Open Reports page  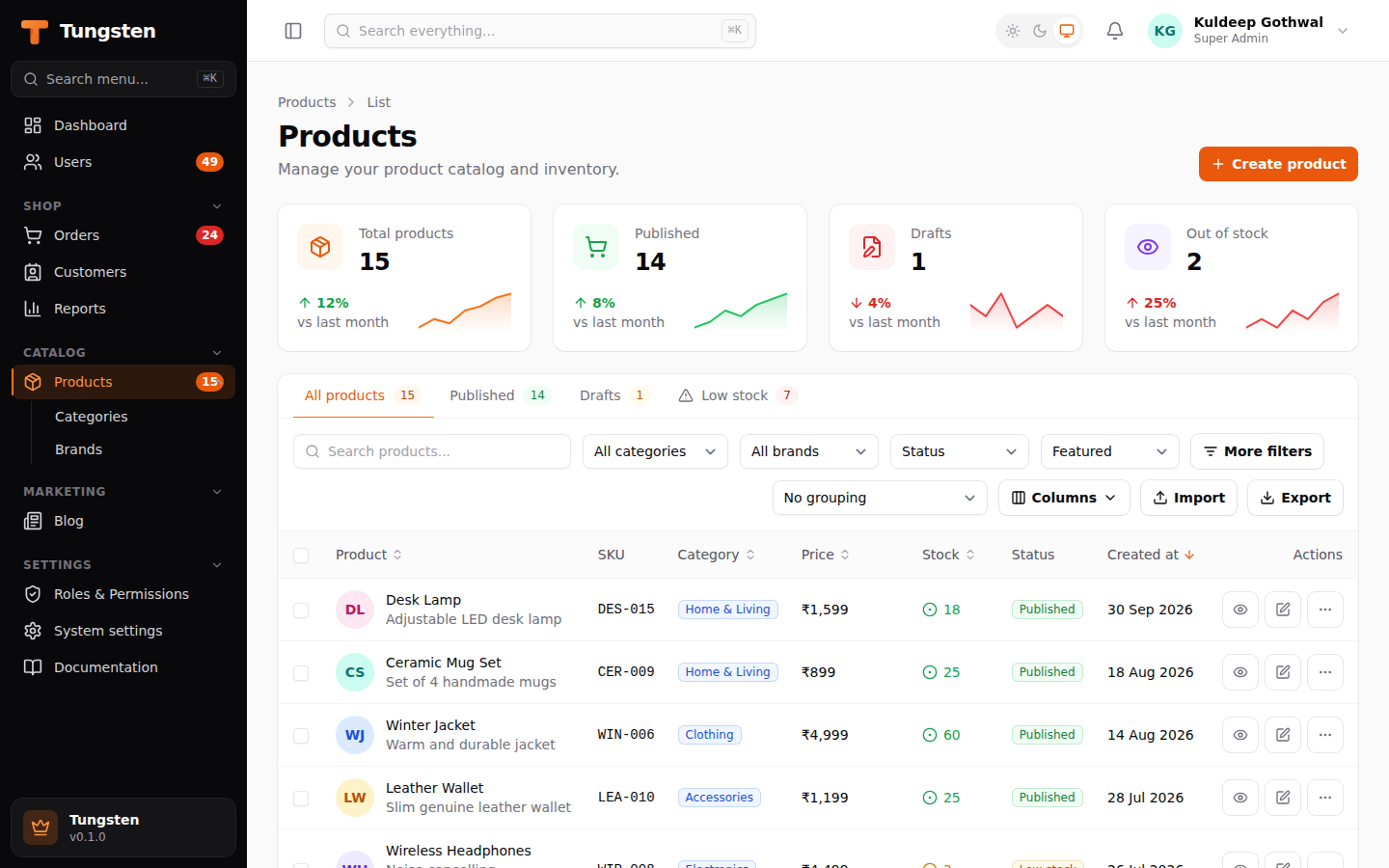tap(123, 309)
